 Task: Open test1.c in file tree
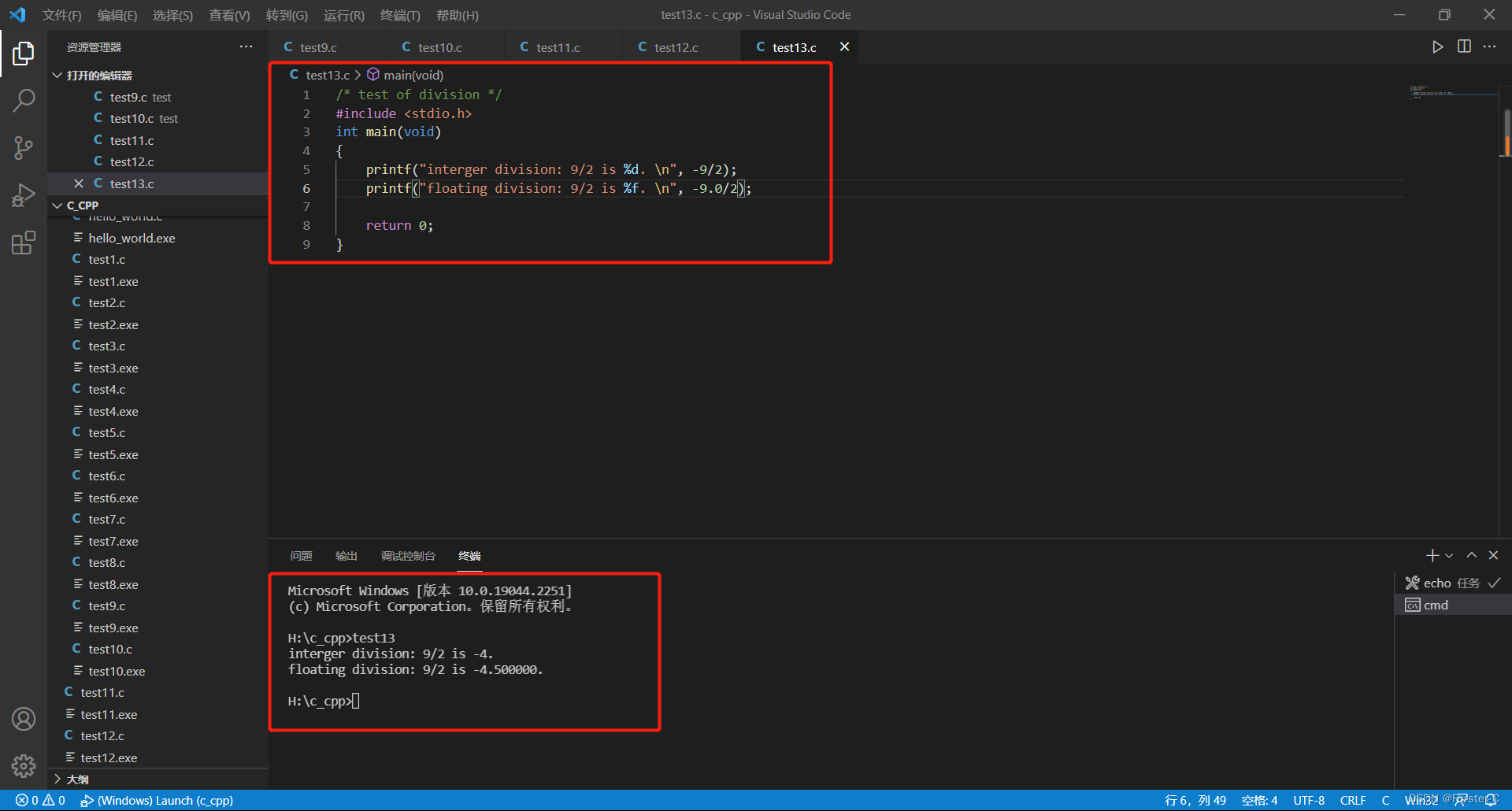point(157,259)
